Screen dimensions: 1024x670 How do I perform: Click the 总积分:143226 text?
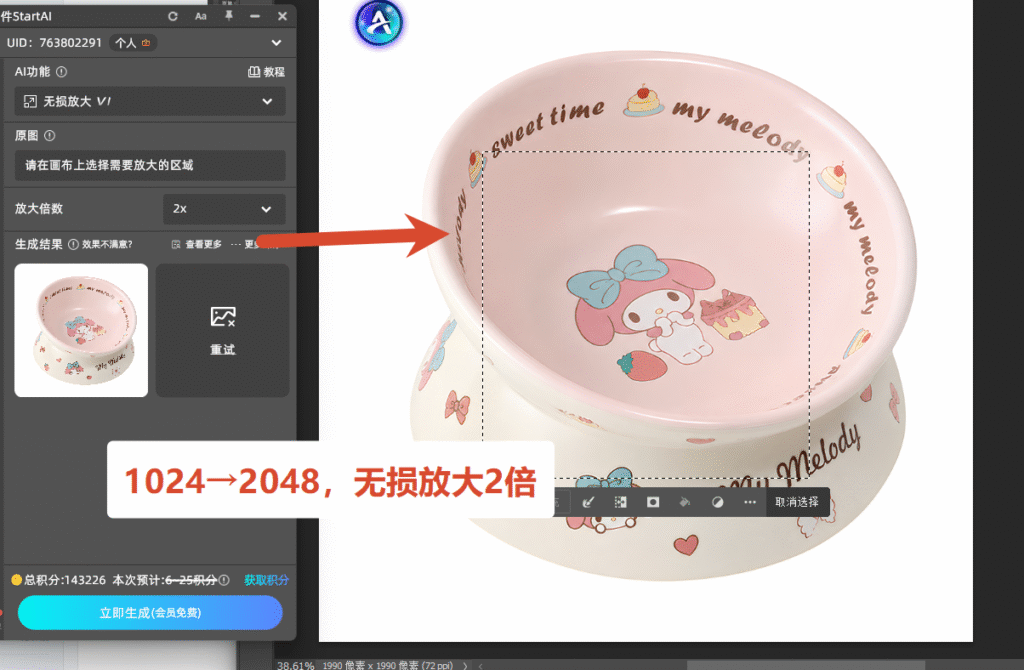[x=65, y=580]
